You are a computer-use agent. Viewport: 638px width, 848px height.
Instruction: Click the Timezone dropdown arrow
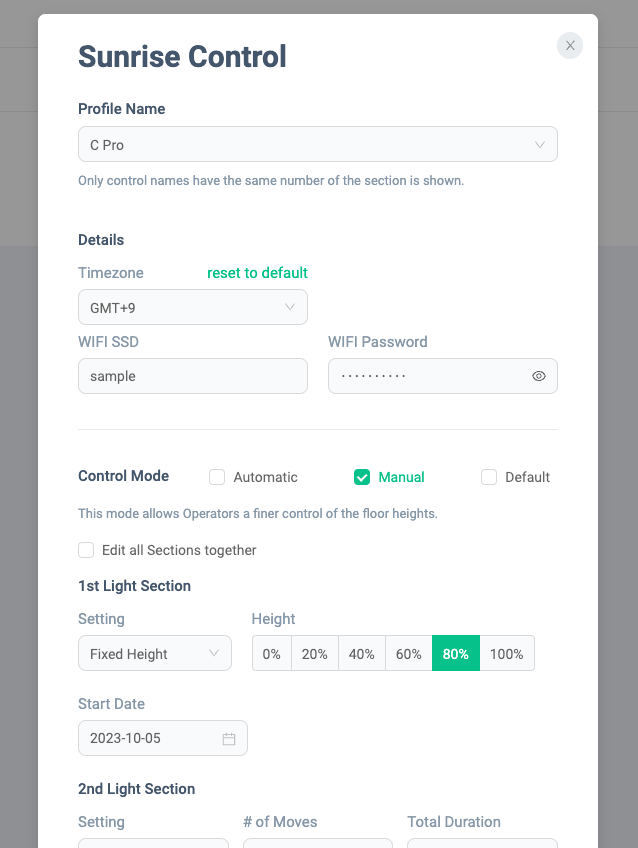(x=290, y=307)
